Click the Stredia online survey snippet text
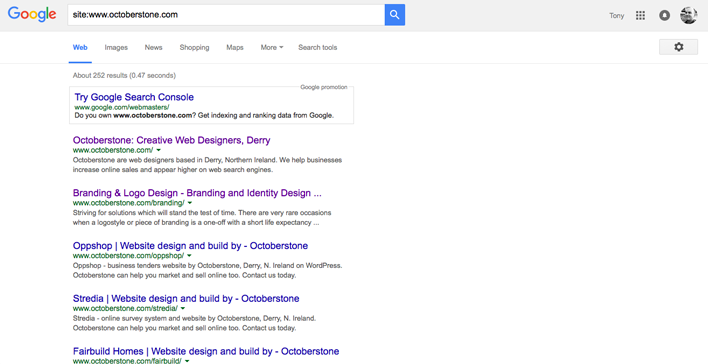The height and width of the screenshot is (364, 708). 194,323
